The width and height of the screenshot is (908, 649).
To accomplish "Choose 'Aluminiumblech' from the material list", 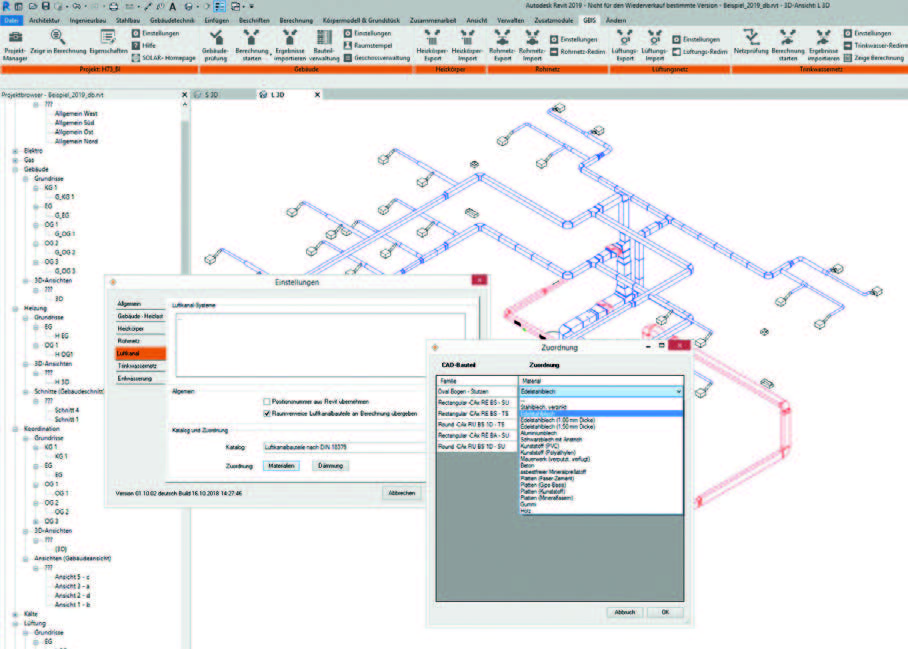I will click(x=601, y=433).
